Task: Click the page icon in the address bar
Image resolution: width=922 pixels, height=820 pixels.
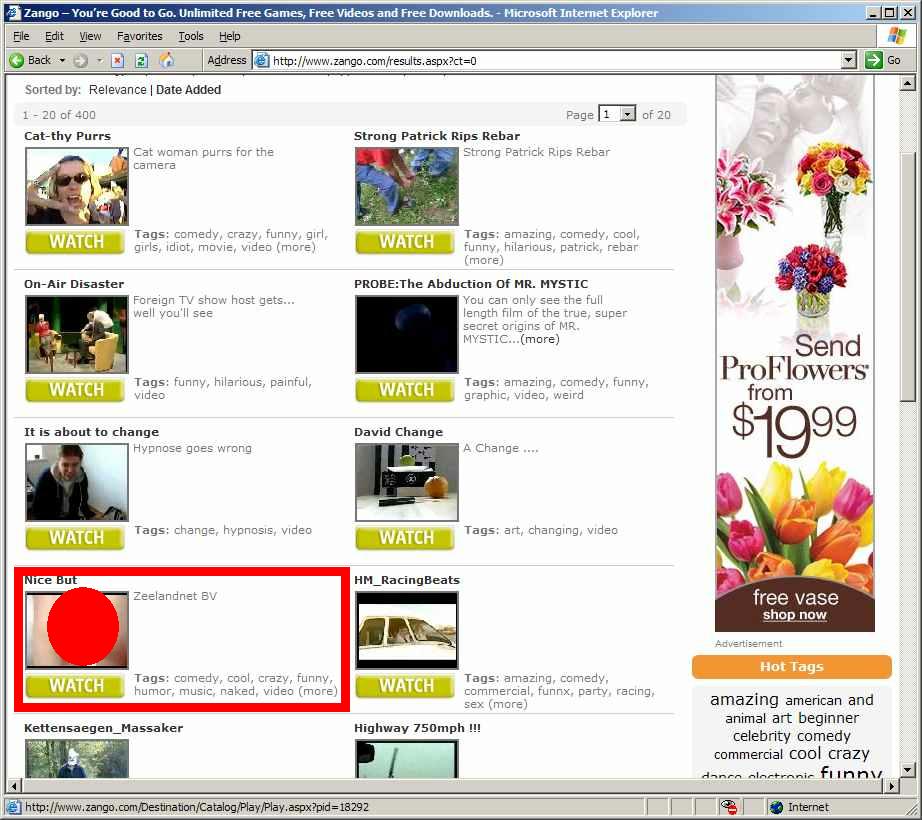Action: (262, 60)
